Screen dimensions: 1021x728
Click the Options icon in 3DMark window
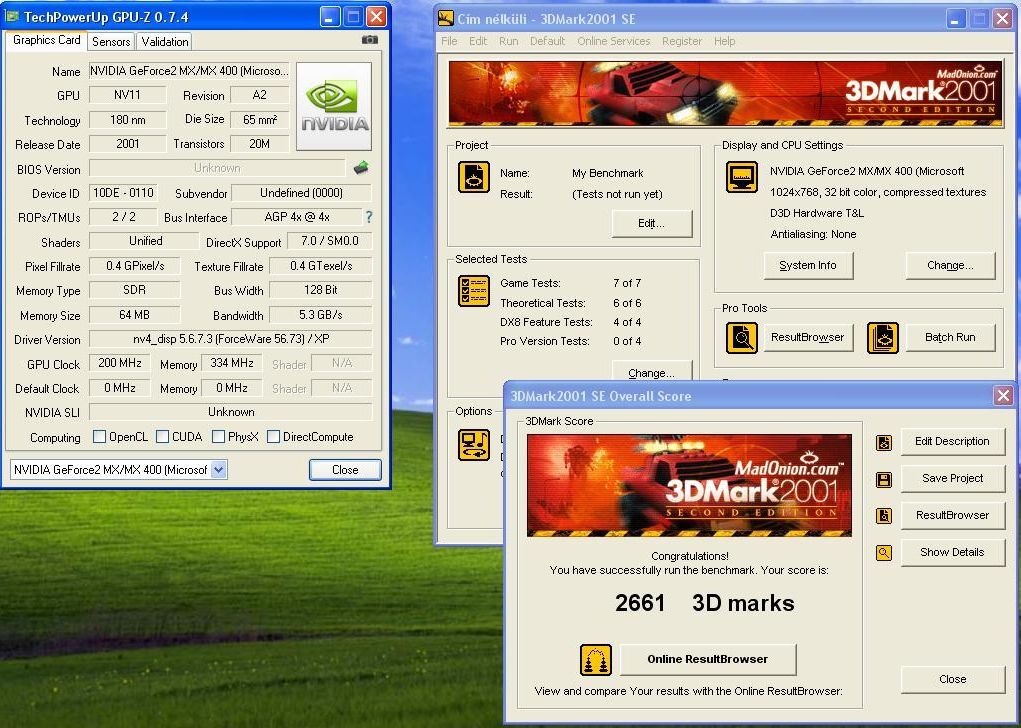point(474,445)
